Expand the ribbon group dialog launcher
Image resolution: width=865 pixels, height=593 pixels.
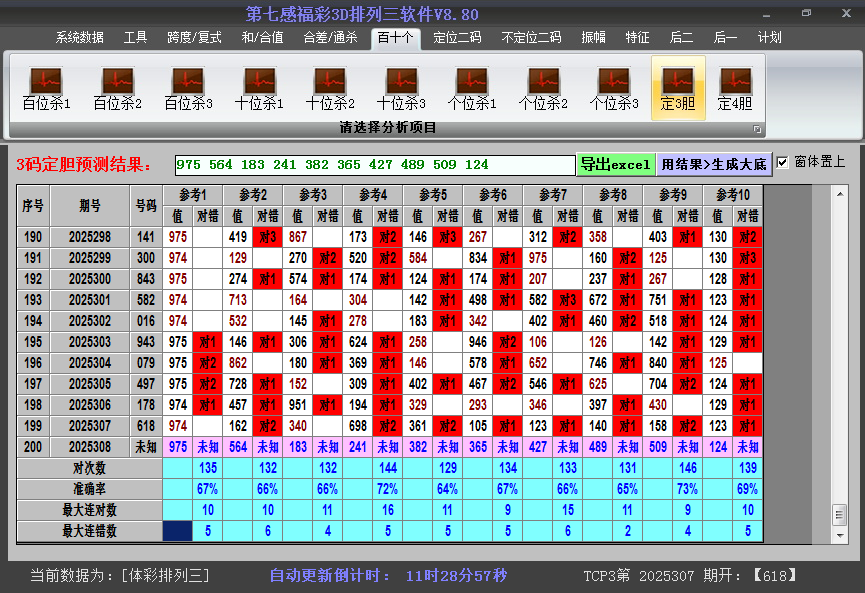pos(757,129)
